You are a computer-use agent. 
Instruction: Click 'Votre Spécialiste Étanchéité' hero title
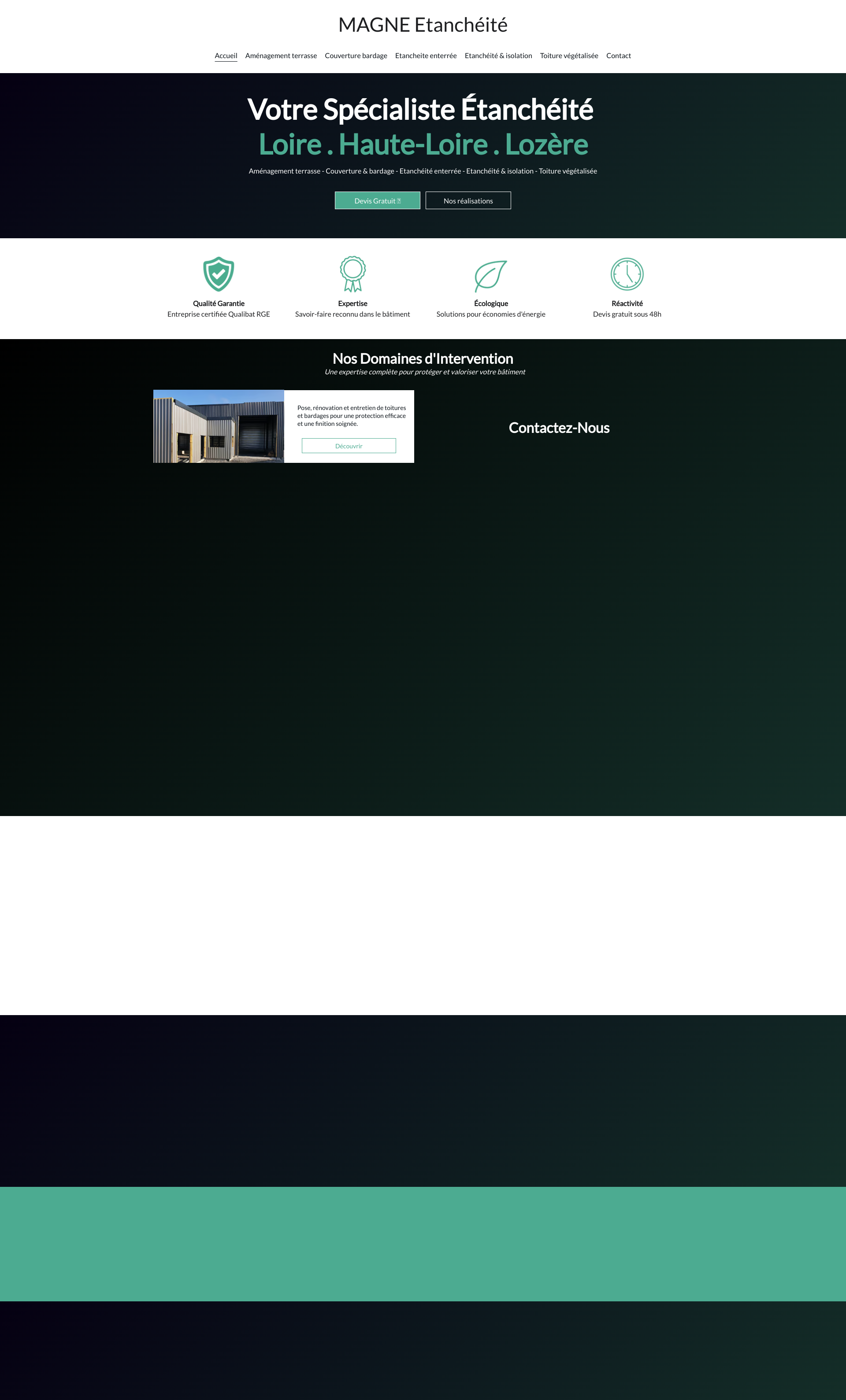(x=420, y=109)
